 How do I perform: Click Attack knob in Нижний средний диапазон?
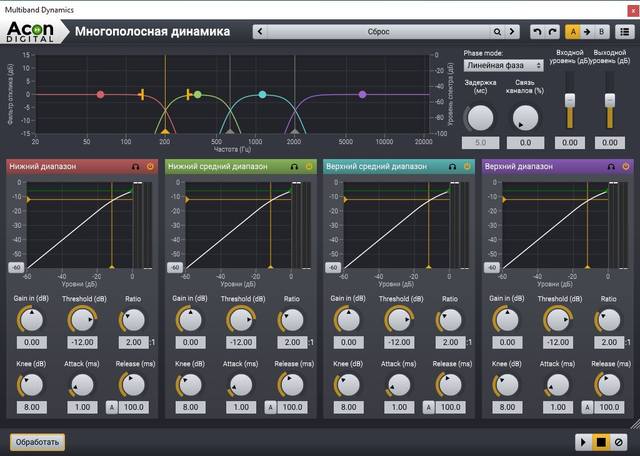point(240,385)
